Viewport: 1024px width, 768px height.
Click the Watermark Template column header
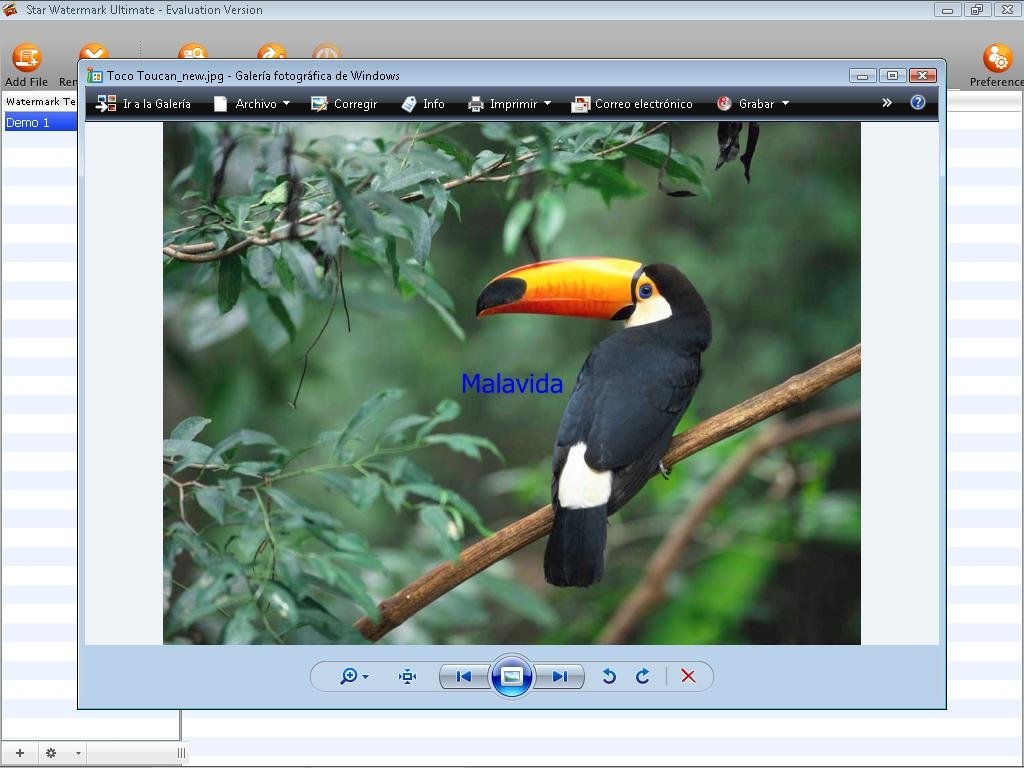[x=40, y=101]
